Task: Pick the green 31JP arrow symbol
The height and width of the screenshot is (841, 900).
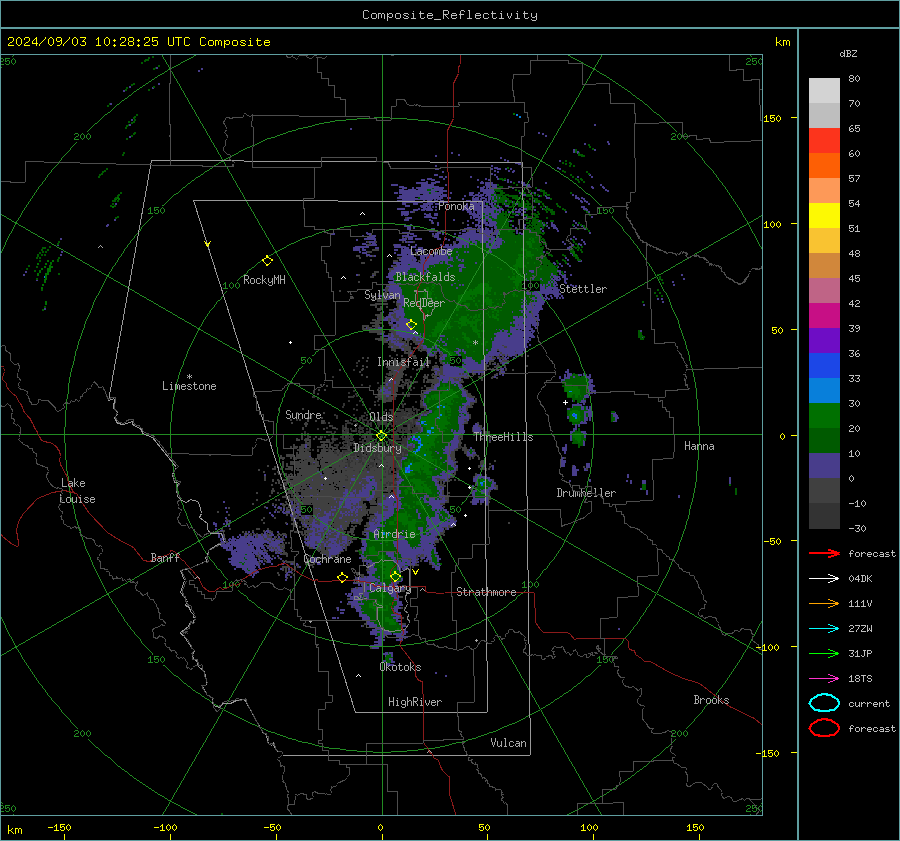Action: 824,653
